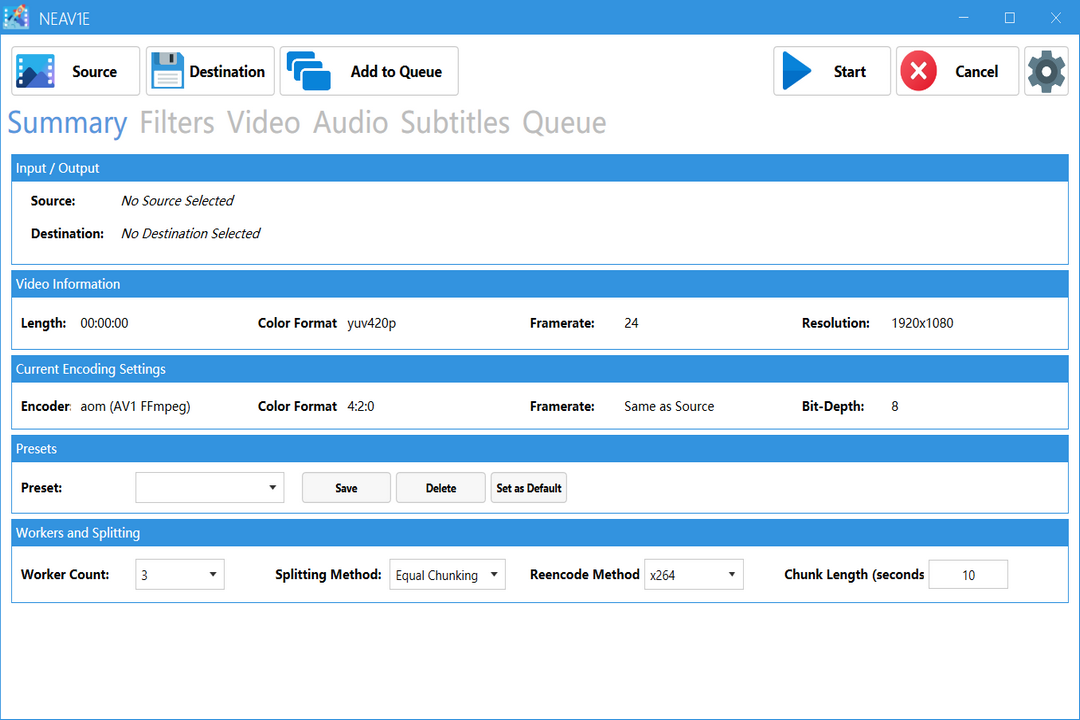Image resolution: width=1080 pixels, height=720 pixels.
Task: Expand the Worker Count dropdown
Action: [x=179, y=574]
